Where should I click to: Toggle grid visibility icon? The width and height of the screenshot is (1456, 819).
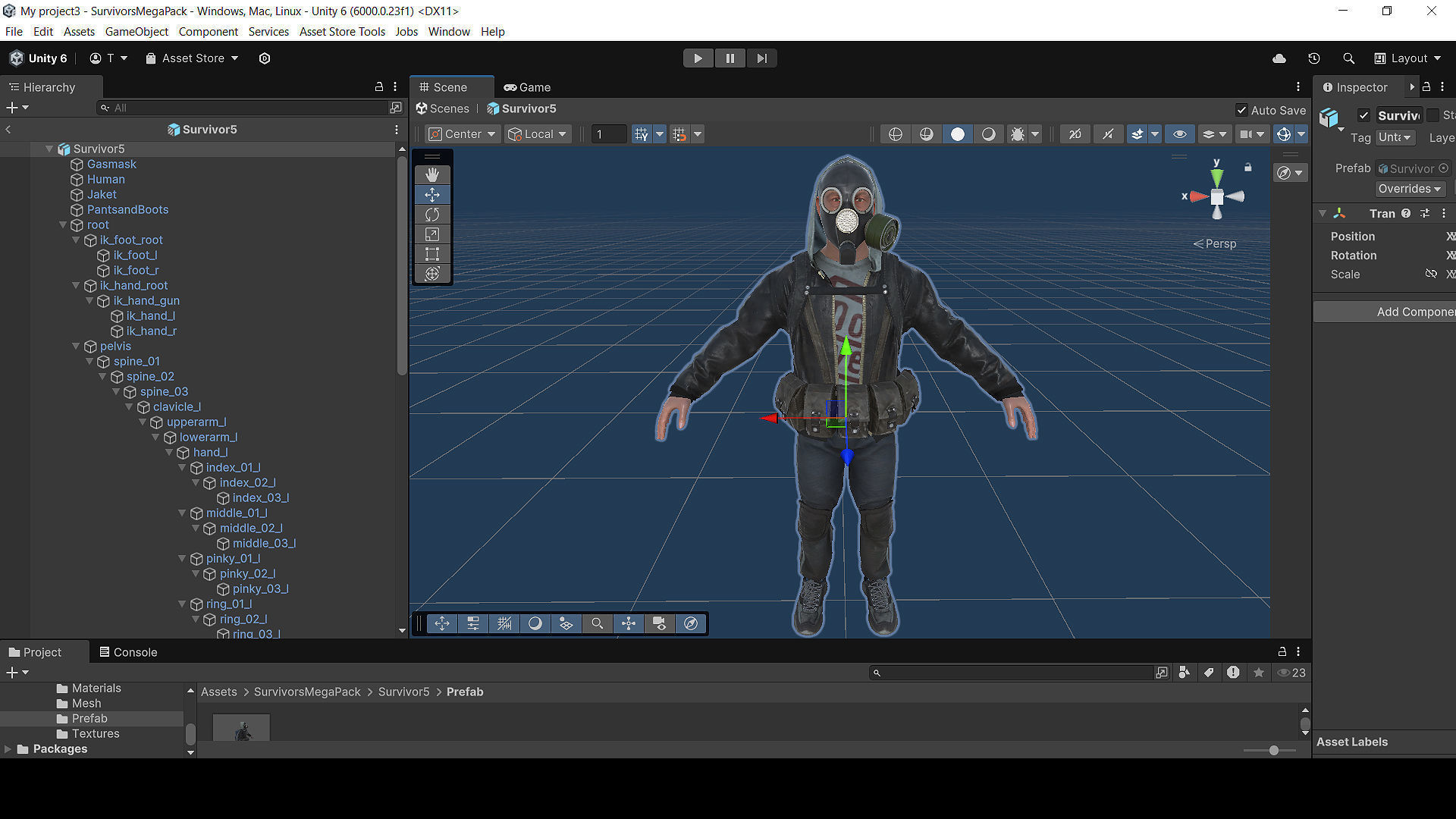642,134
